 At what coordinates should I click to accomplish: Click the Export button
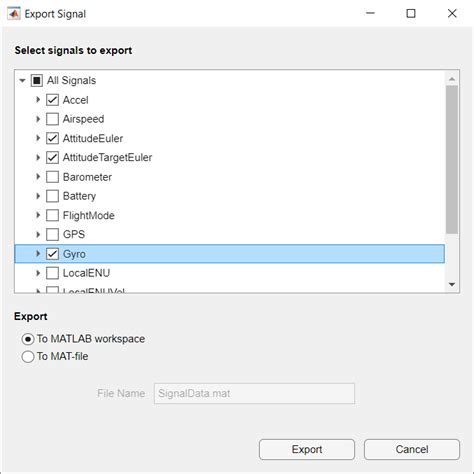click(307, 449)
